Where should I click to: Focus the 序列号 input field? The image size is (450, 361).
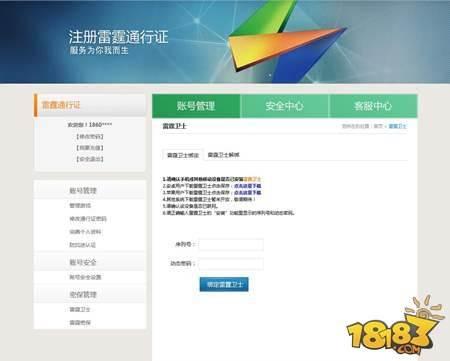point(231,244)
